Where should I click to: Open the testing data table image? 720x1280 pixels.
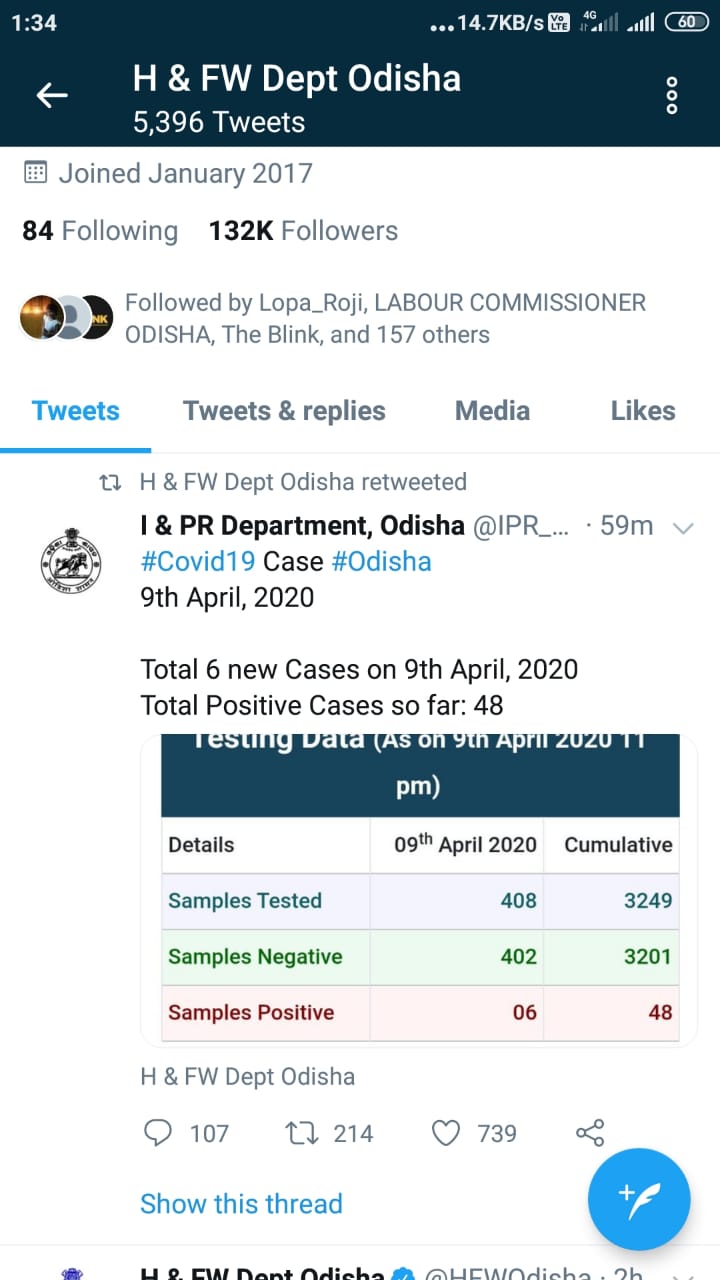420,890
